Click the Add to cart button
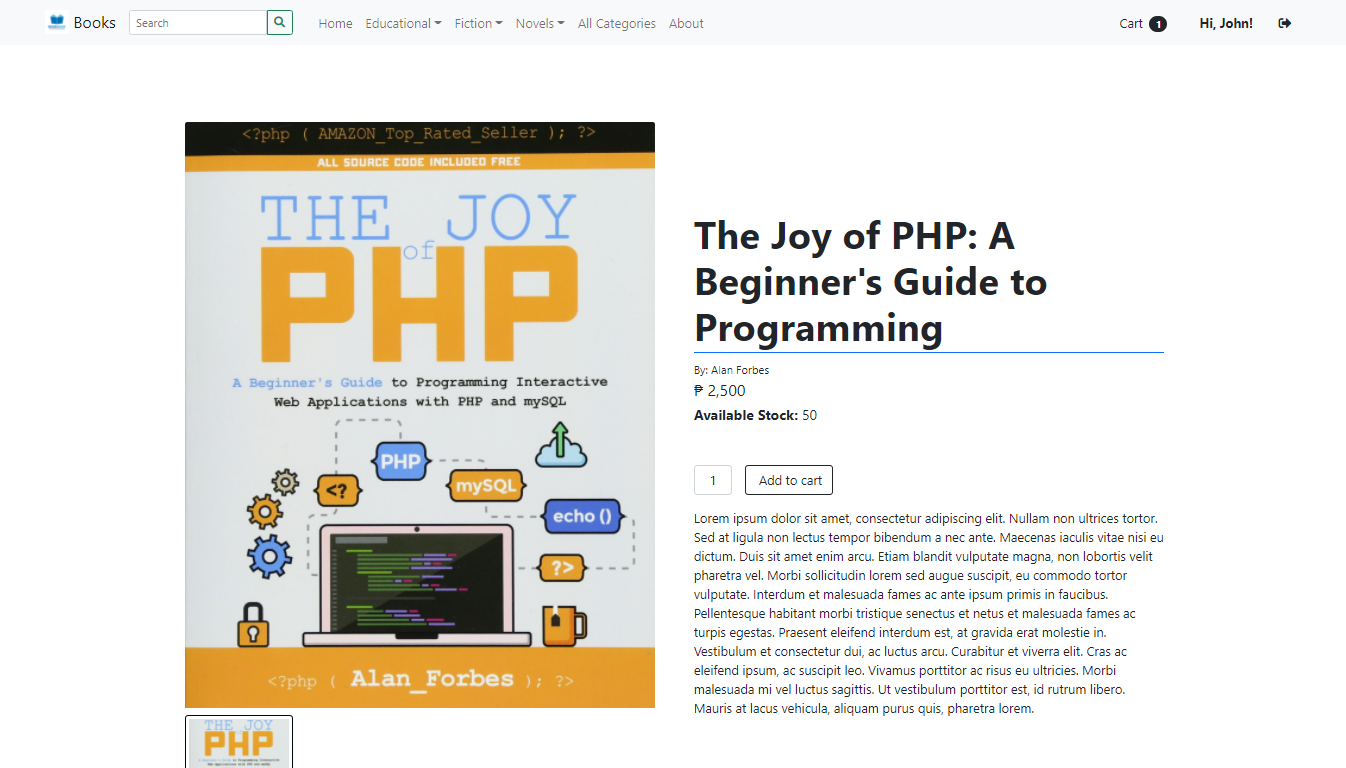1346x768 pixels. coord(789,480)
